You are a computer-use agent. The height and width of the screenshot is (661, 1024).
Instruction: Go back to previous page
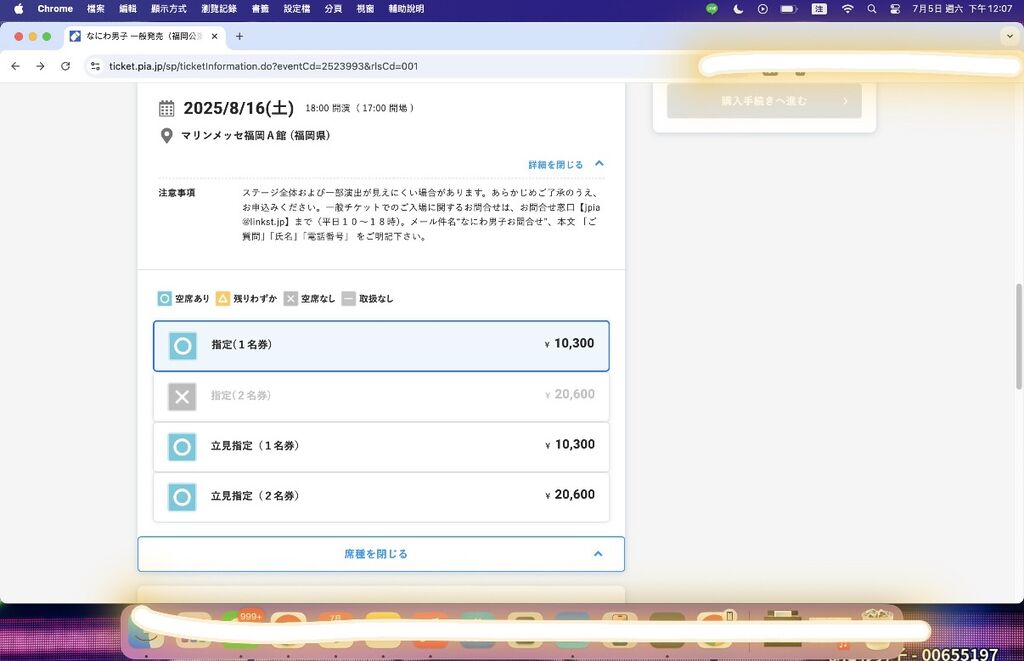(x=16, y=66)
